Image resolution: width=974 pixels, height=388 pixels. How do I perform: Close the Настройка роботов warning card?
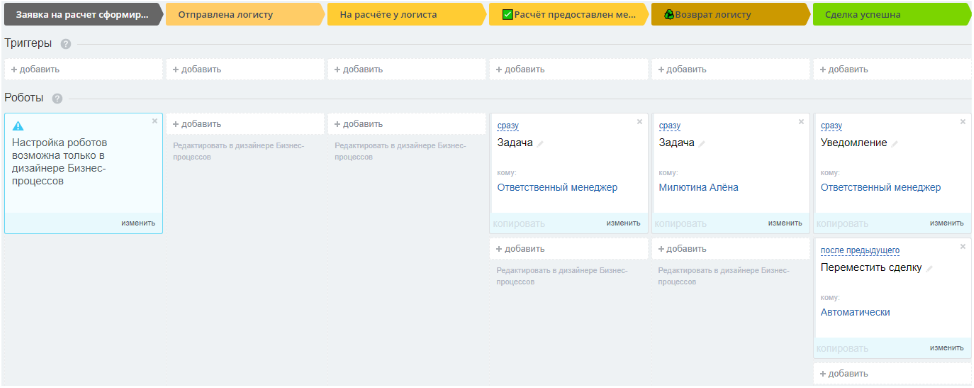(155, 121)
